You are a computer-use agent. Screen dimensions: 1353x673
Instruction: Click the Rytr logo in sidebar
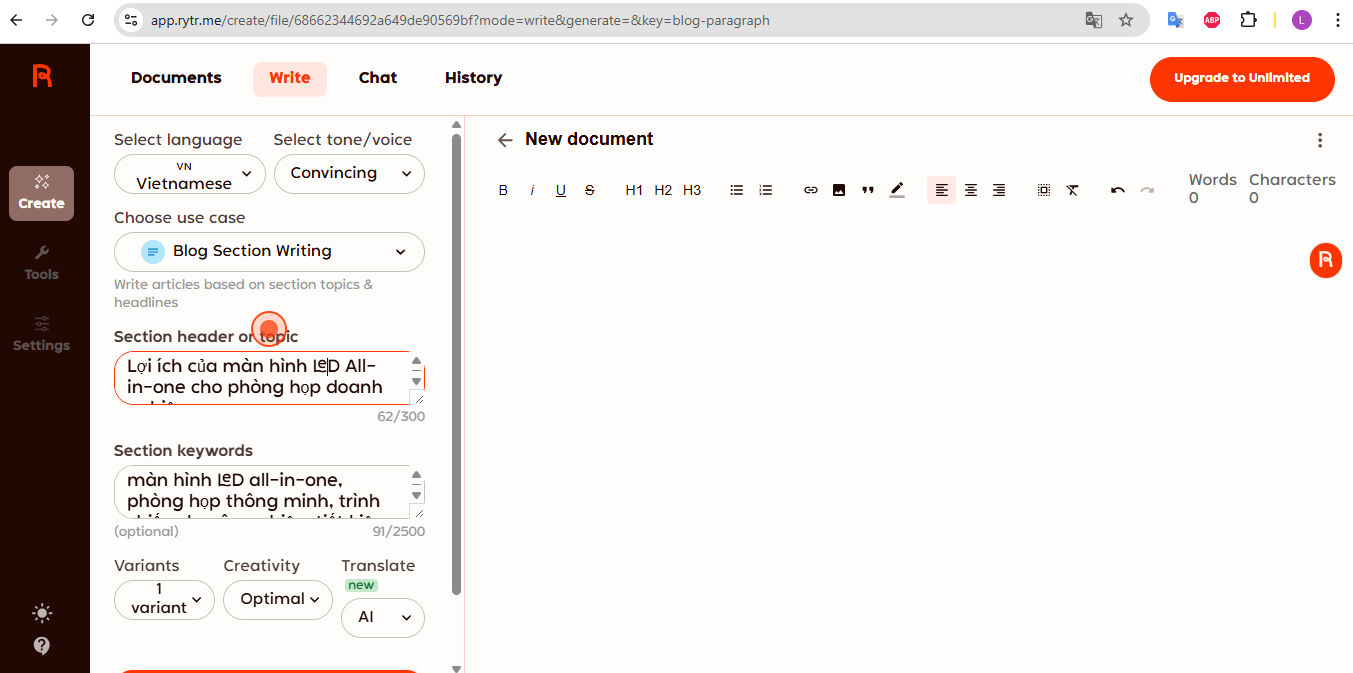point(42,76)
